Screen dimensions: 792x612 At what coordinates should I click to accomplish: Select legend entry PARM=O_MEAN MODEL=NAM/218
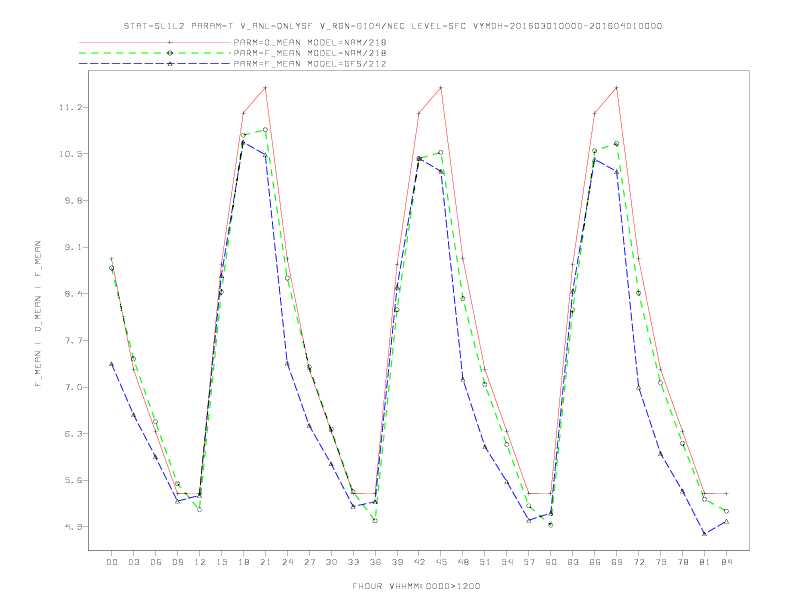point(310,42)
